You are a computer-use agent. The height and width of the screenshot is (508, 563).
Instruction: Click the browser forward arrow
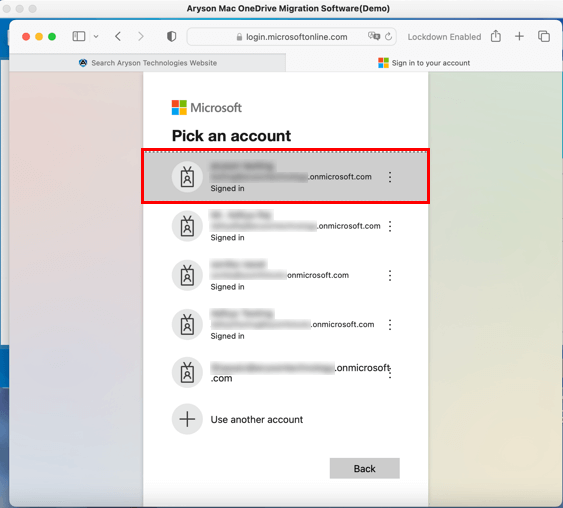tap(141, 36)
